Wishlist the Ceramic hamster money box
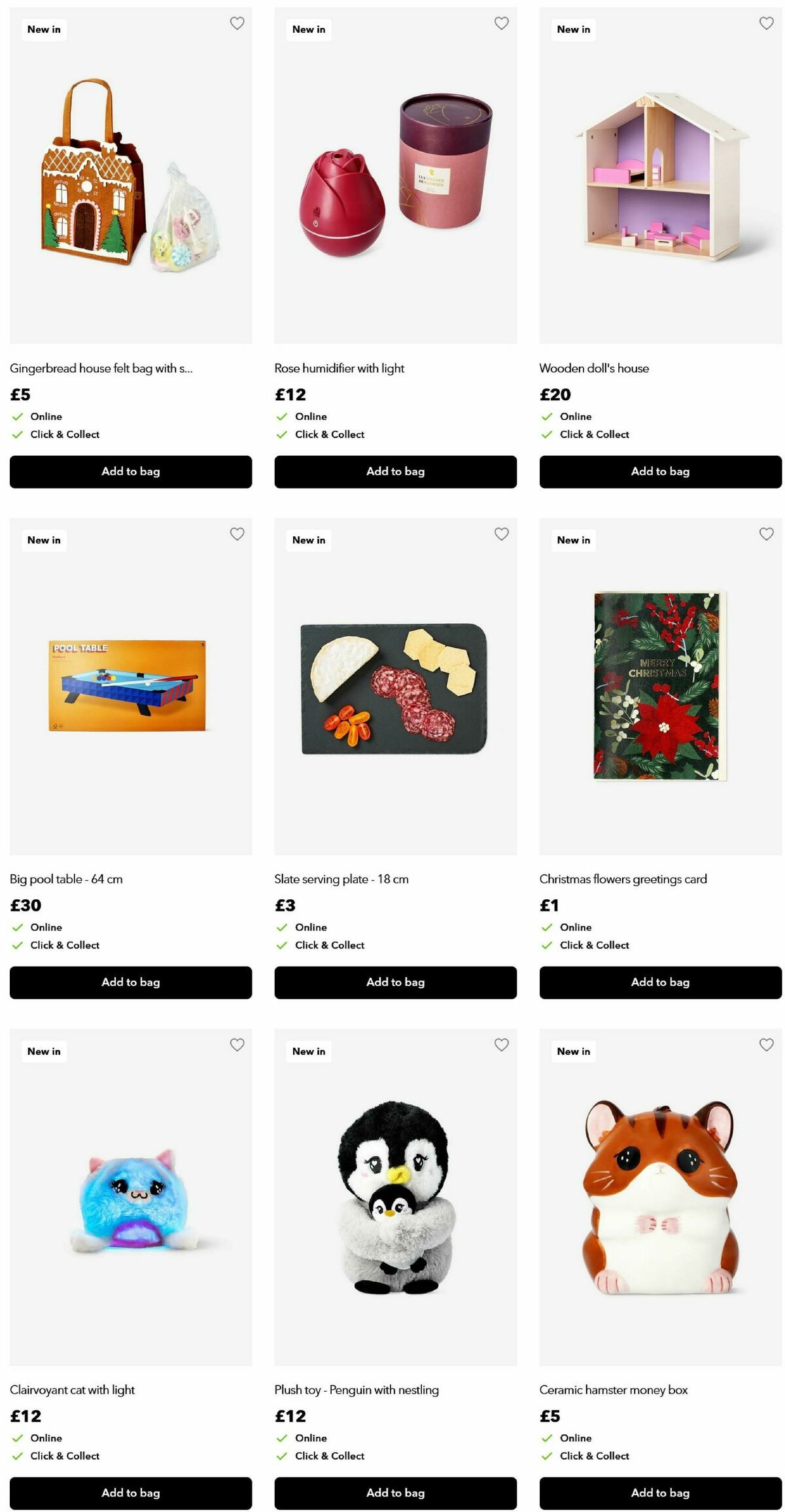 click(x=766, y=1044)
